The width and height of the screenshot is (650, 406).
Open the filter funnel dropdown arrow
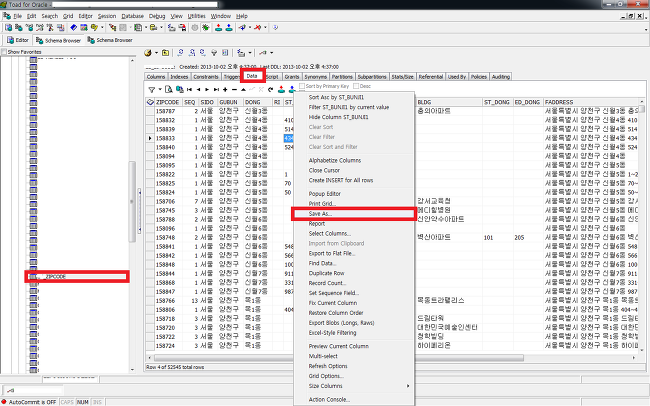(160, 89)
